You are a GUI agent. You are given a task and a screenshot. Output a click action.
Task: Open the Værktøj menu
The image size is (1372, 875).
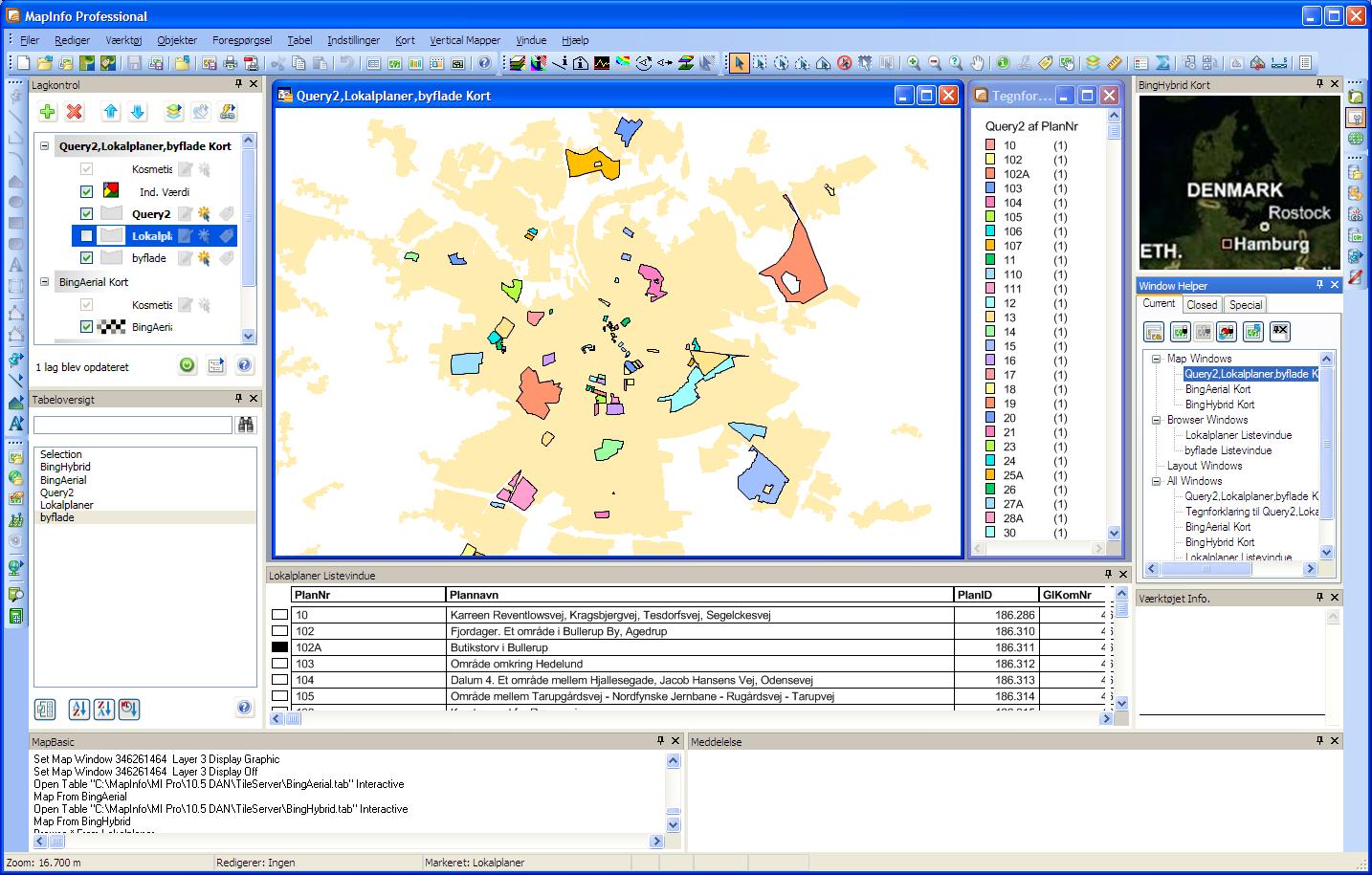tap(123, 40)
